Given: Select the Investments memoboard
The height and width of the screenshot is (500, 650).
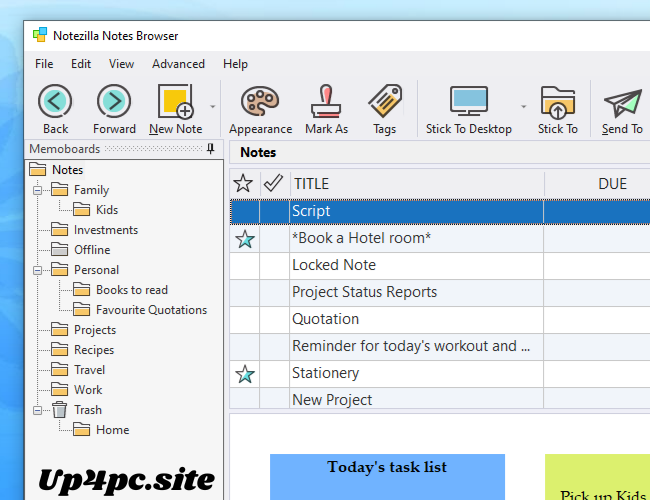Looking at the screenshot, I should pos(106,229).
